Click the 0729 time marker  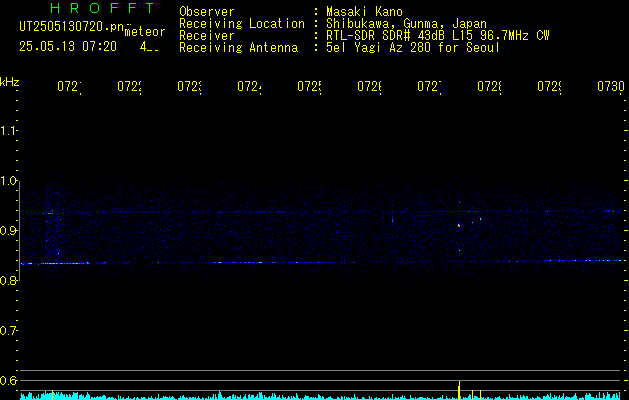[x=549, y=86]
